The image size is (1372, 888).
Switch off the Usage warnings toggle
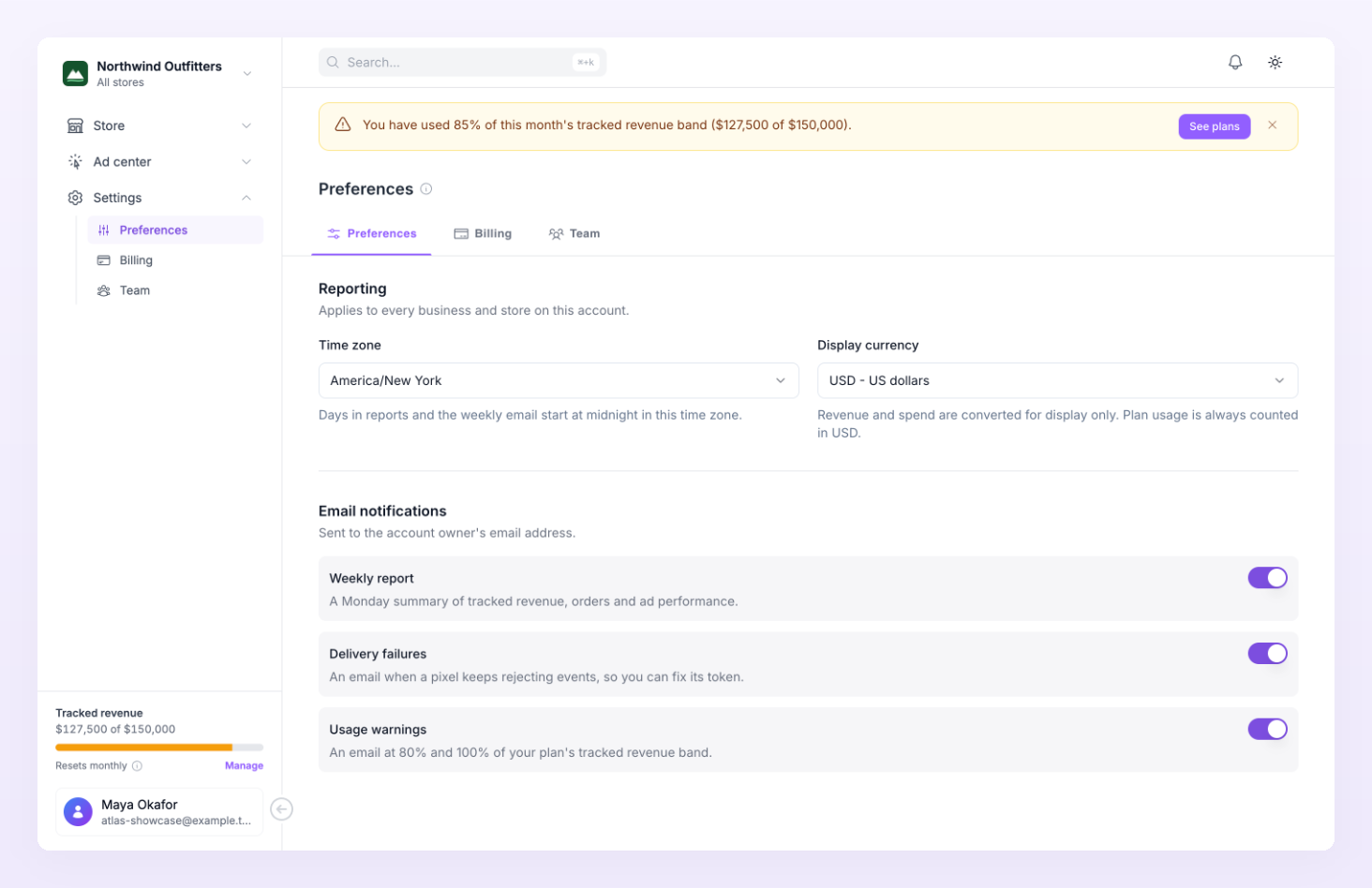pyautogui.click(x=1267, y=730)
